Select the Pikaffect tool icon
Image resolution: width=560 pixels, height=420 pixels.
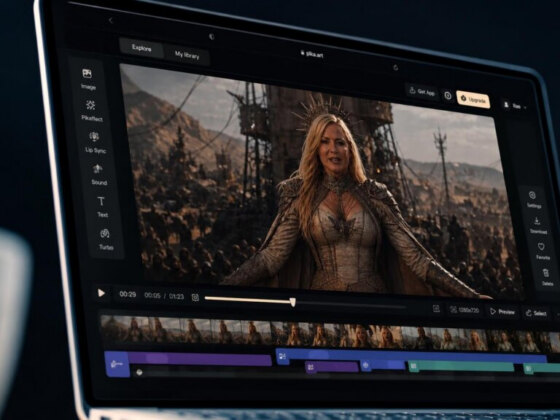tap(91, 110)
